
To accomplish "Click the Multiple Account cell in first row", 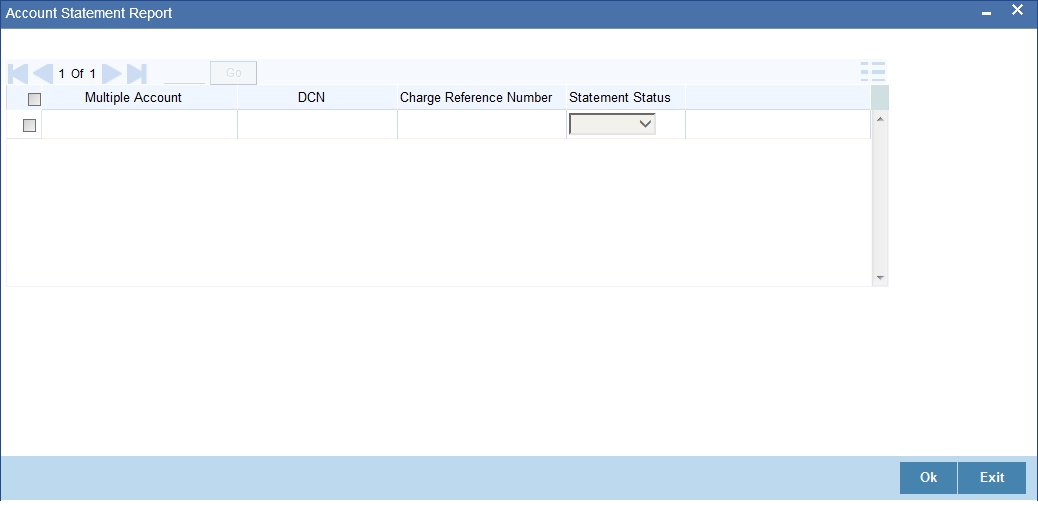I will pyautogui.click(x=139, y=125).
